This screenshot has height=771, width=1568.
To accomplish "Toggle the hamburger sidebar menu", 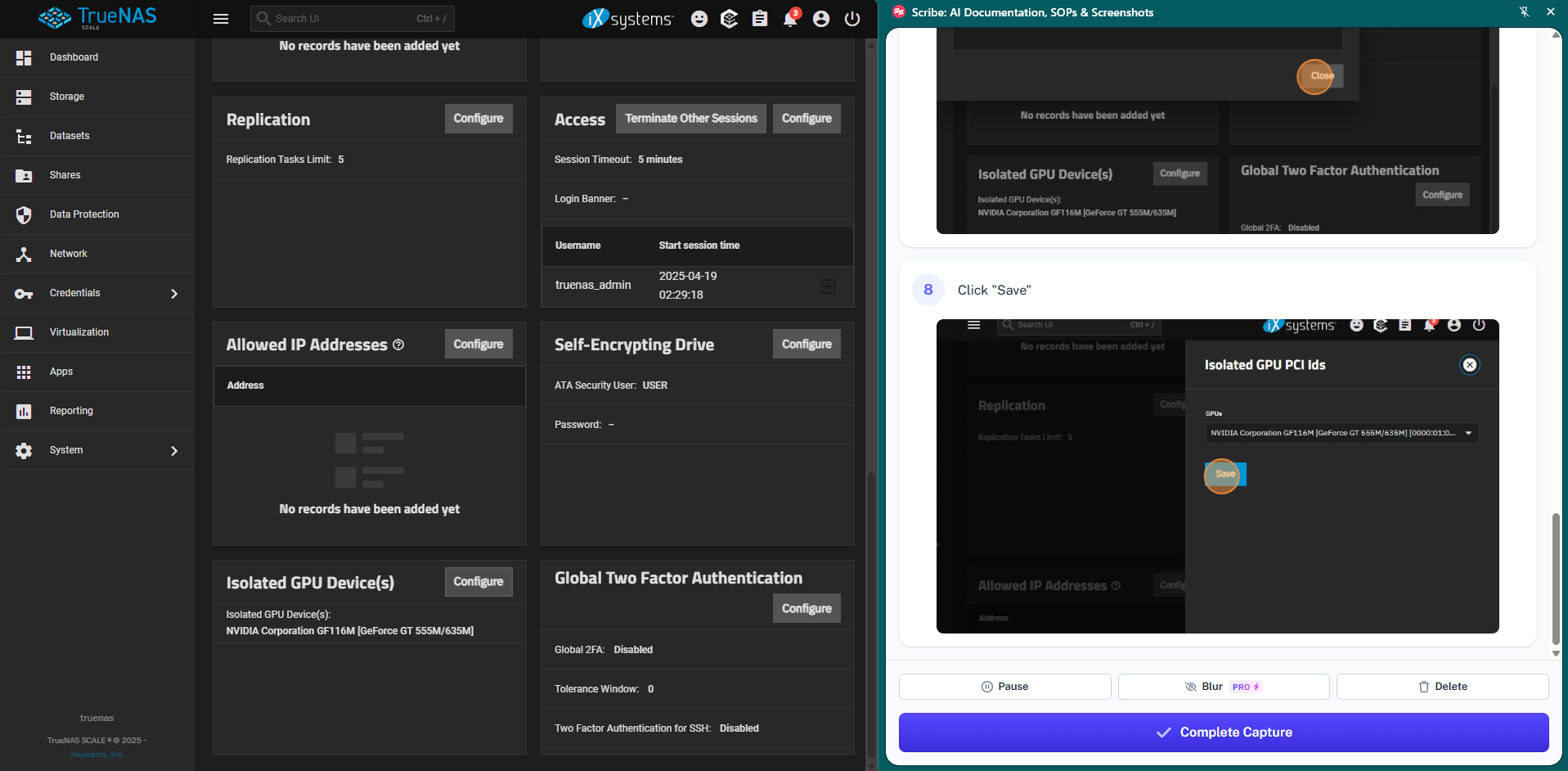I will click(220, 19).
